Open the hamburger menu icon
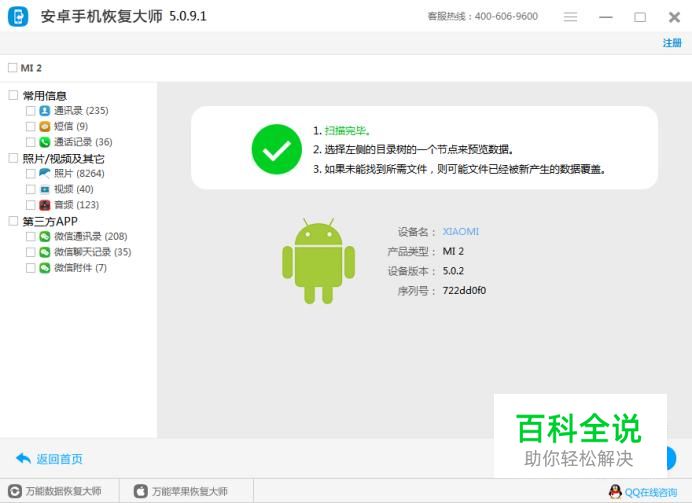The width and height of the screenshot is (692, 503). click(x=570, y=17)
